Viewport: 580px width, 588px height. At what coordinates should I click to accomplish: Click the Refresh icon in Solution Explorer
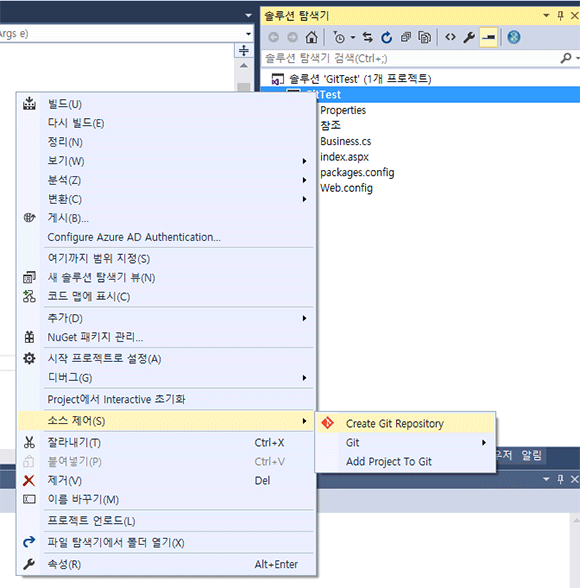[x=387, y=37]
